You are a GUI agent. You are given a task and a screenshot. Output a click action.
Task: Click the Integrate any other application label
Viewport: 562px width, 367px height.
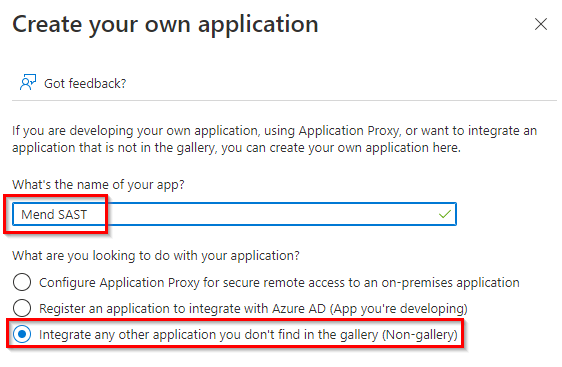tap(248, 335)
